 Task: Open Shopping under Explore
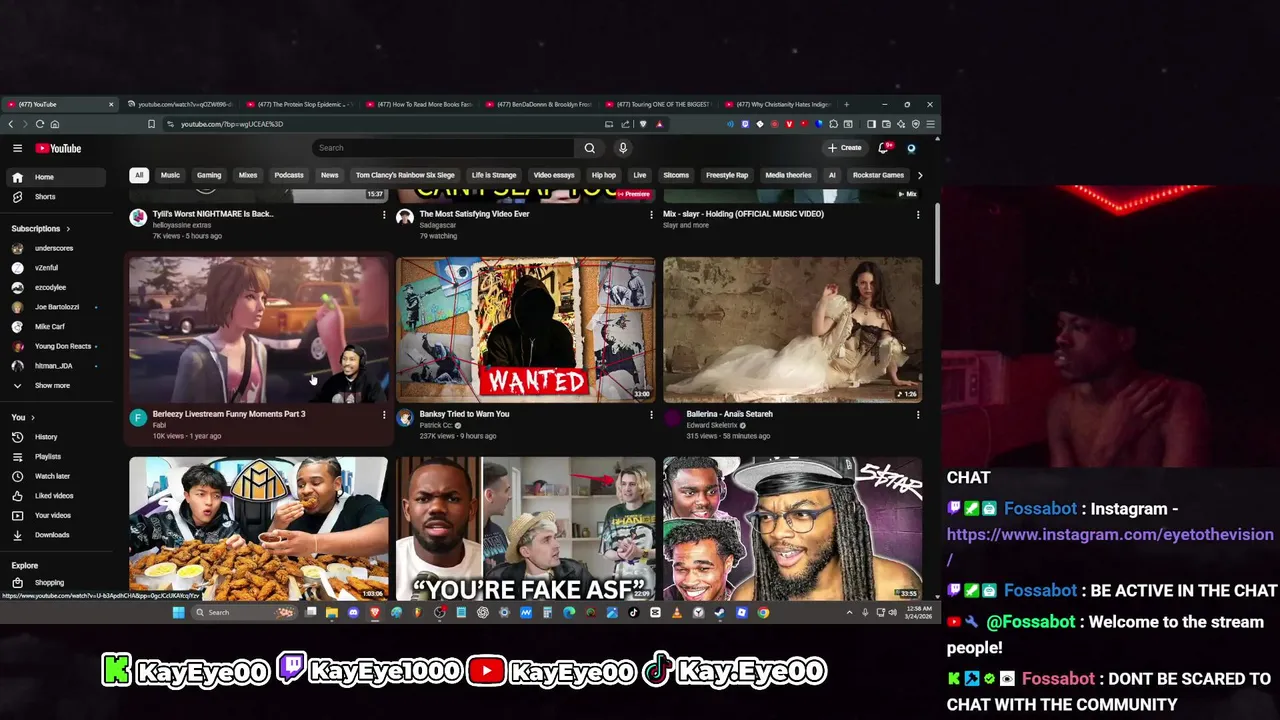55,583
